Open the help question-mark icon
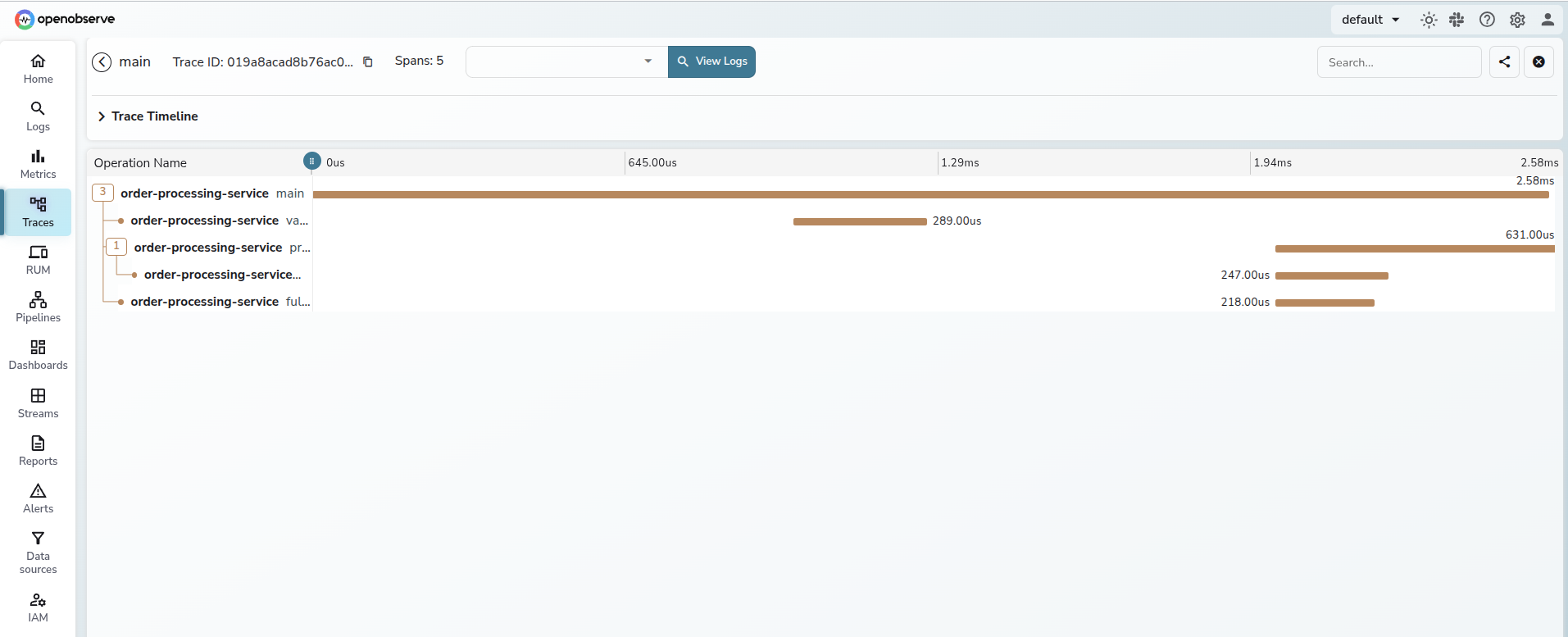 (1487, 20)
